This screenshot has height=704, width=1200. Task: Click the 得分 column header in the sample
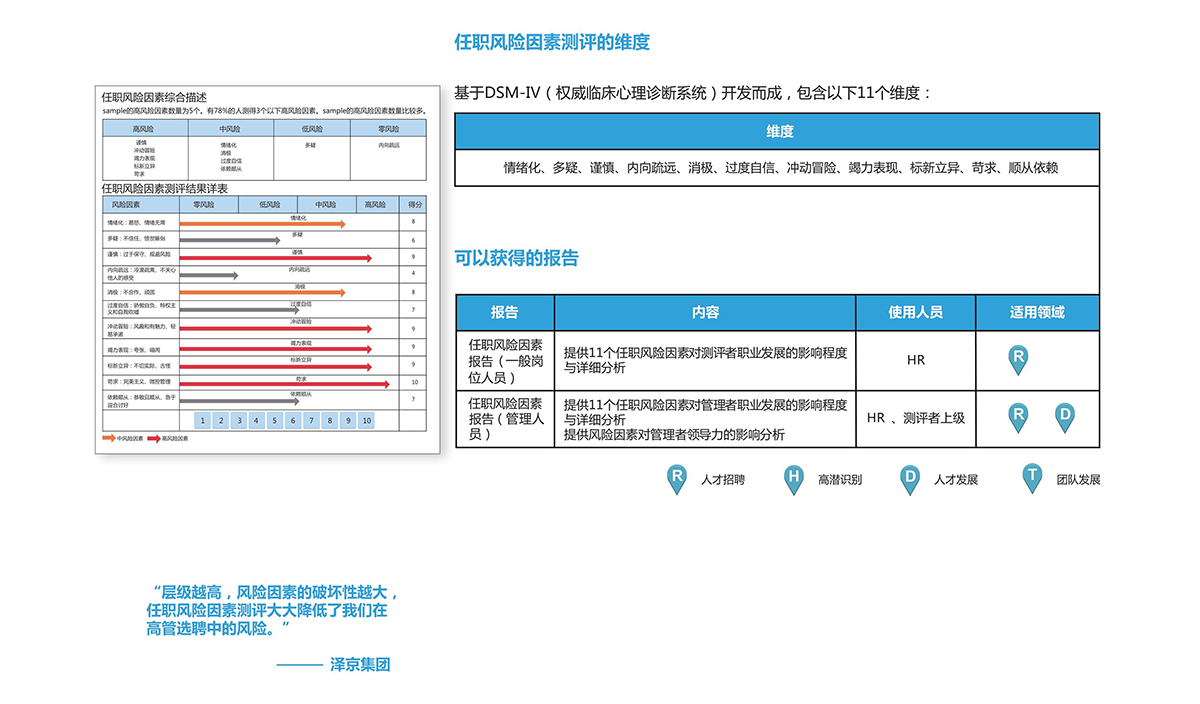tap(414, 204)
